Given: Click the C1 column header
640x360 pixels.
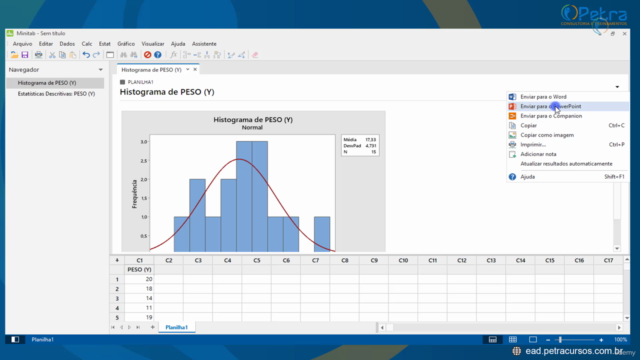Looking at the screenshot, I should 139,260.
